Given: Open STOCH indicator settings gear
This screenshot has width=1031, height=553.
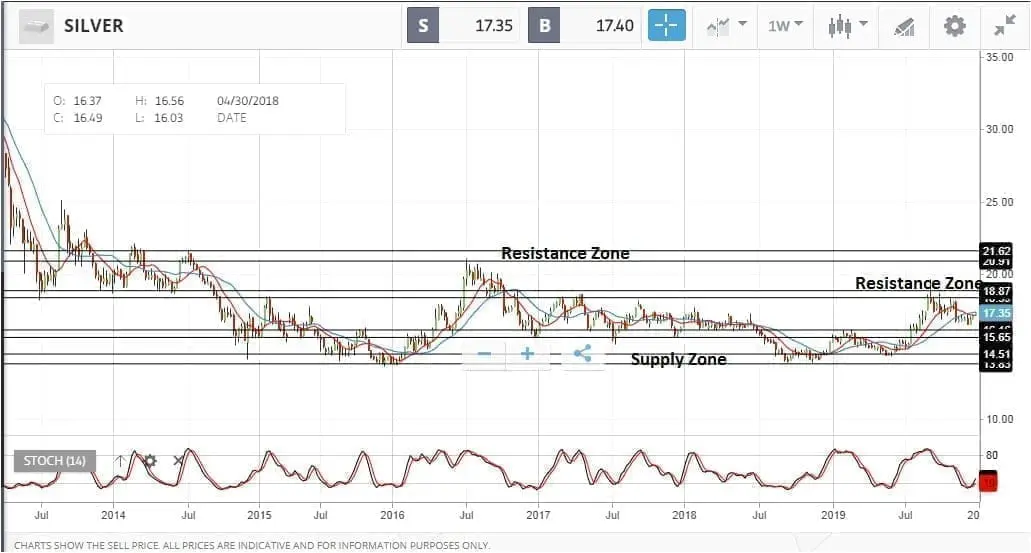Looking at the screenshot, I should [151, 460].
